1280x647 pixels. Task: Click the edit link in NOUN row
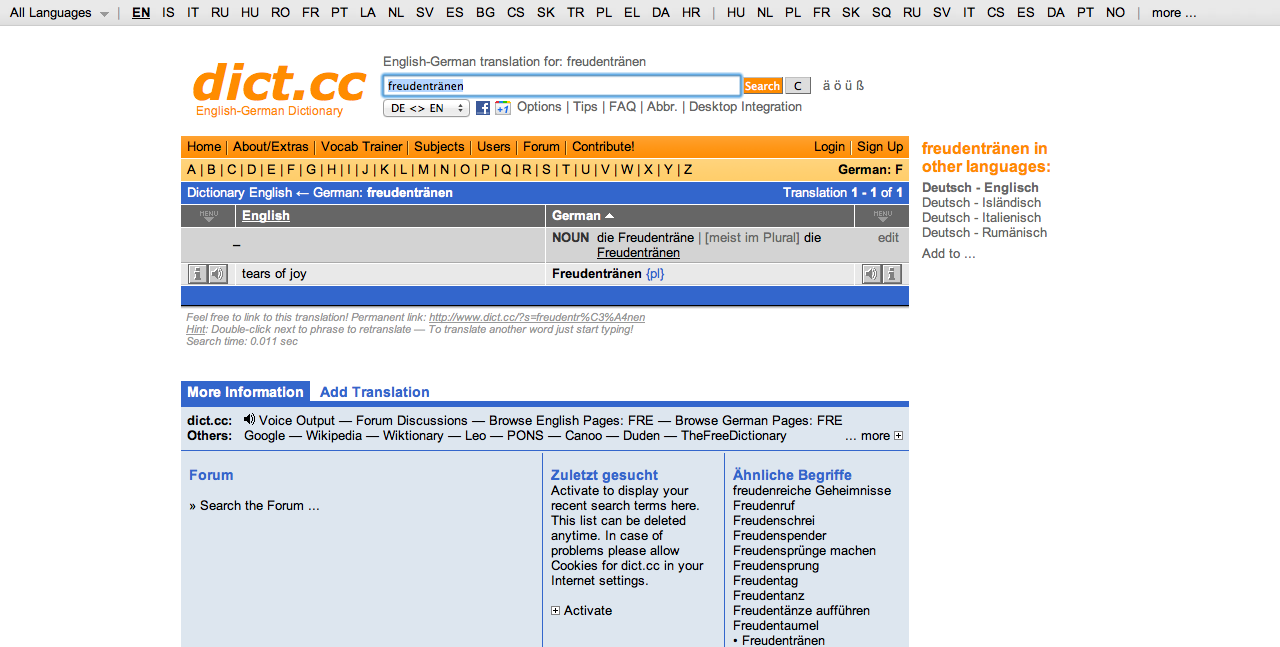(888, 238)
